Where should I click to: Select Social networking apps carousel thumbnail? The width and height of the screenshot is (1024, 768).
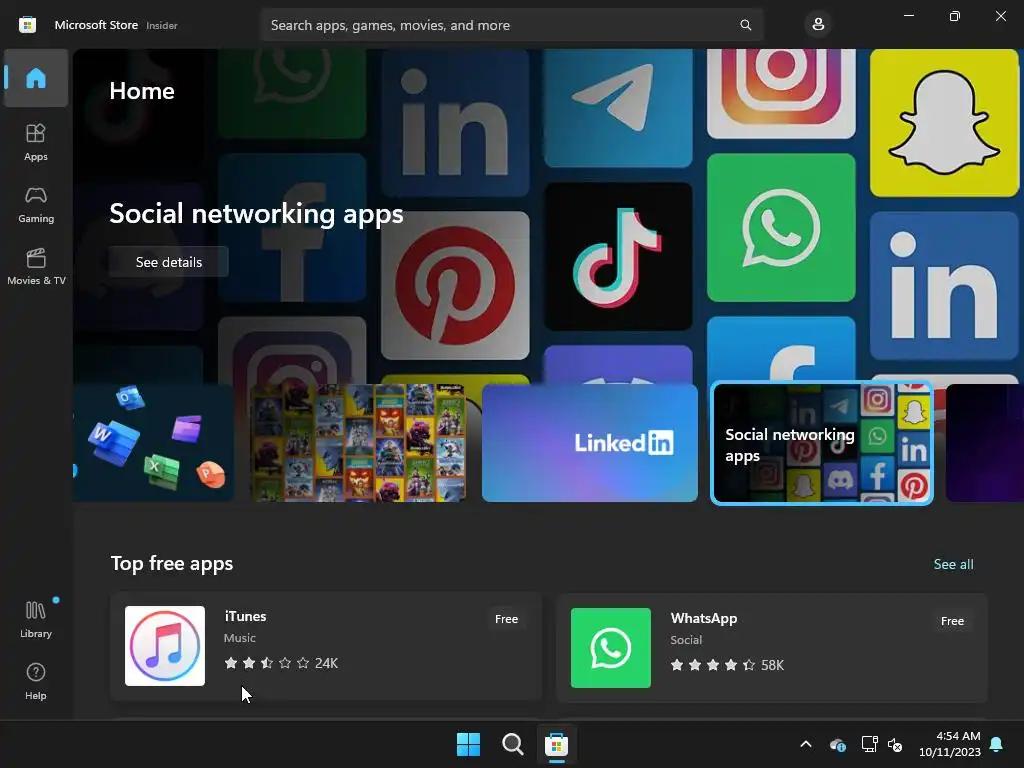(x=822, y=443)
